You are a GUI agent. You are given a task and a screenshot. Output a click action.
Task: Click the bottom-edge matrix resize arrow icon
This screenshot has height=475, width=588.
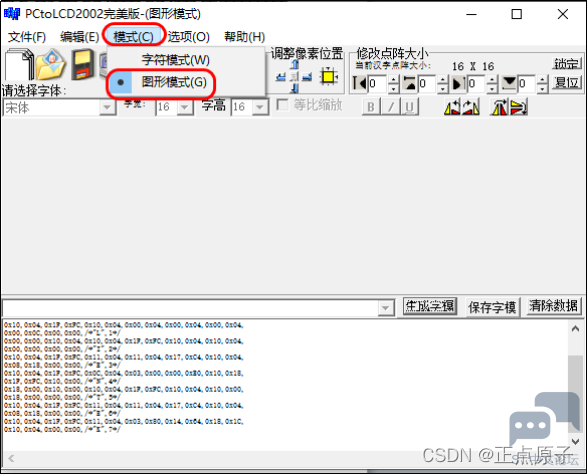[509, 83]
